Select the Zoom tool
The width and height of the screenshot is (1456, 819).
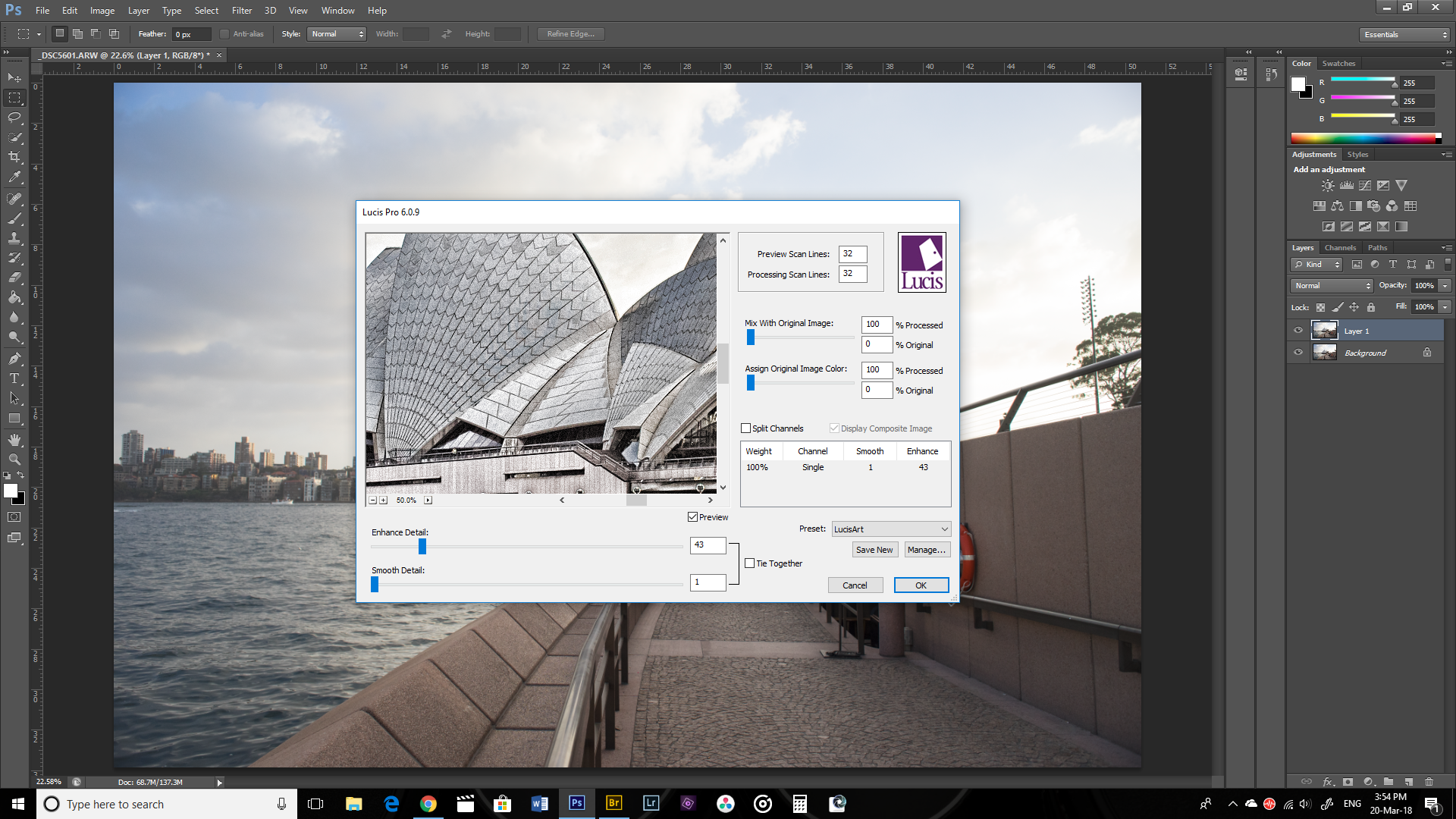(x=14, y=460)
